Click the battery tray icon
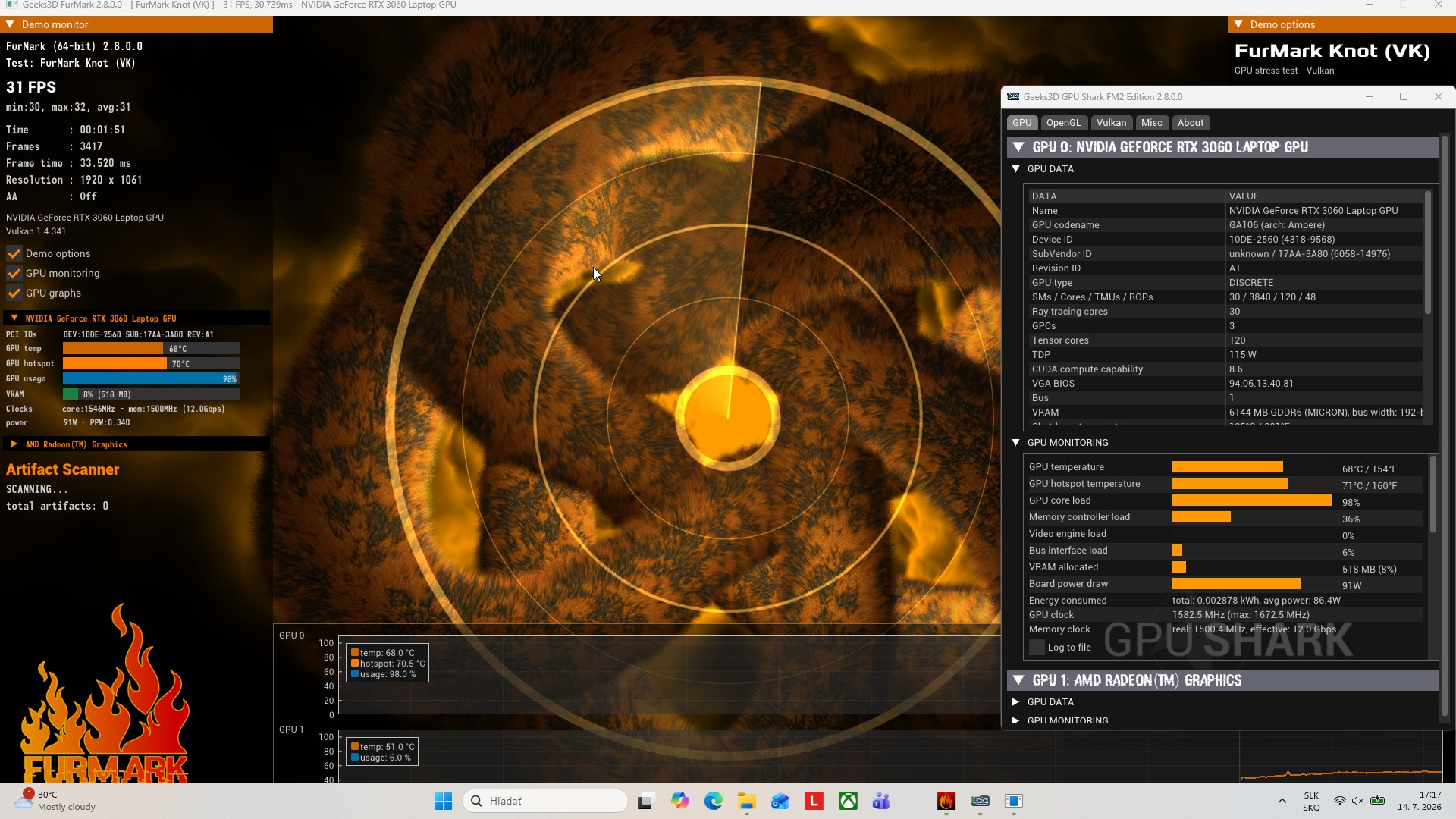The height and width of the screenshot is (819, 1456). pos(1378,801)
